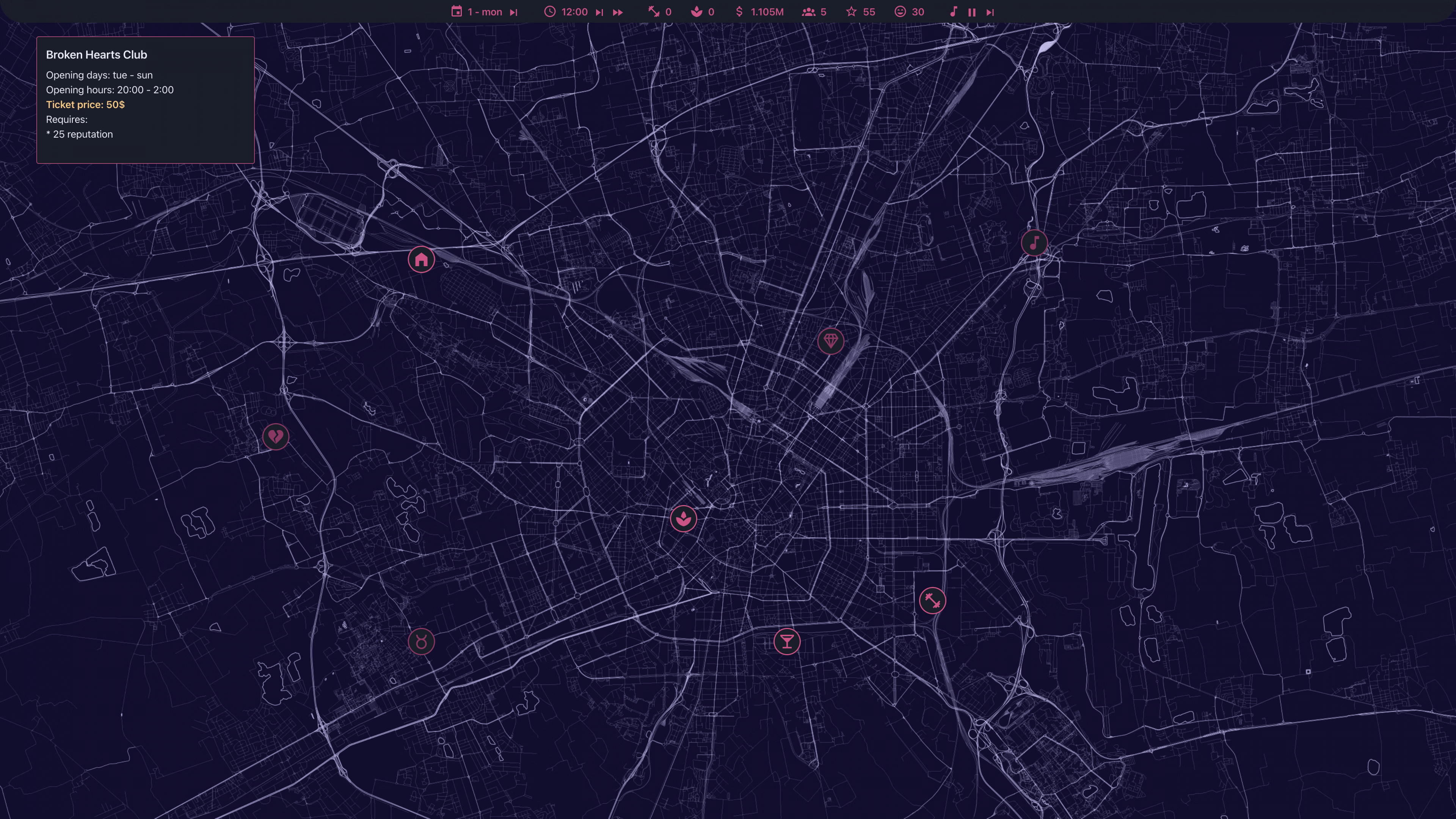Fast-forward the game time
Screen dimensions: 1456x819
click(618, 12)
